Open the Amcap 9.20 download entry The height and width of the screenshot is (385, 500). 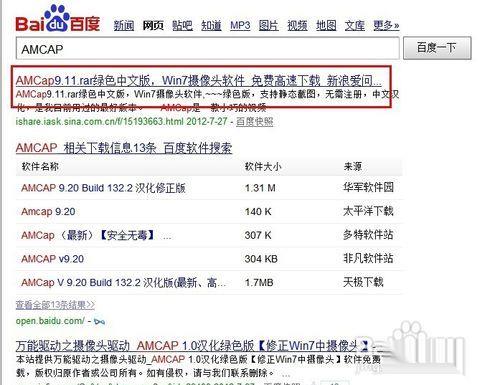(48, 212)
